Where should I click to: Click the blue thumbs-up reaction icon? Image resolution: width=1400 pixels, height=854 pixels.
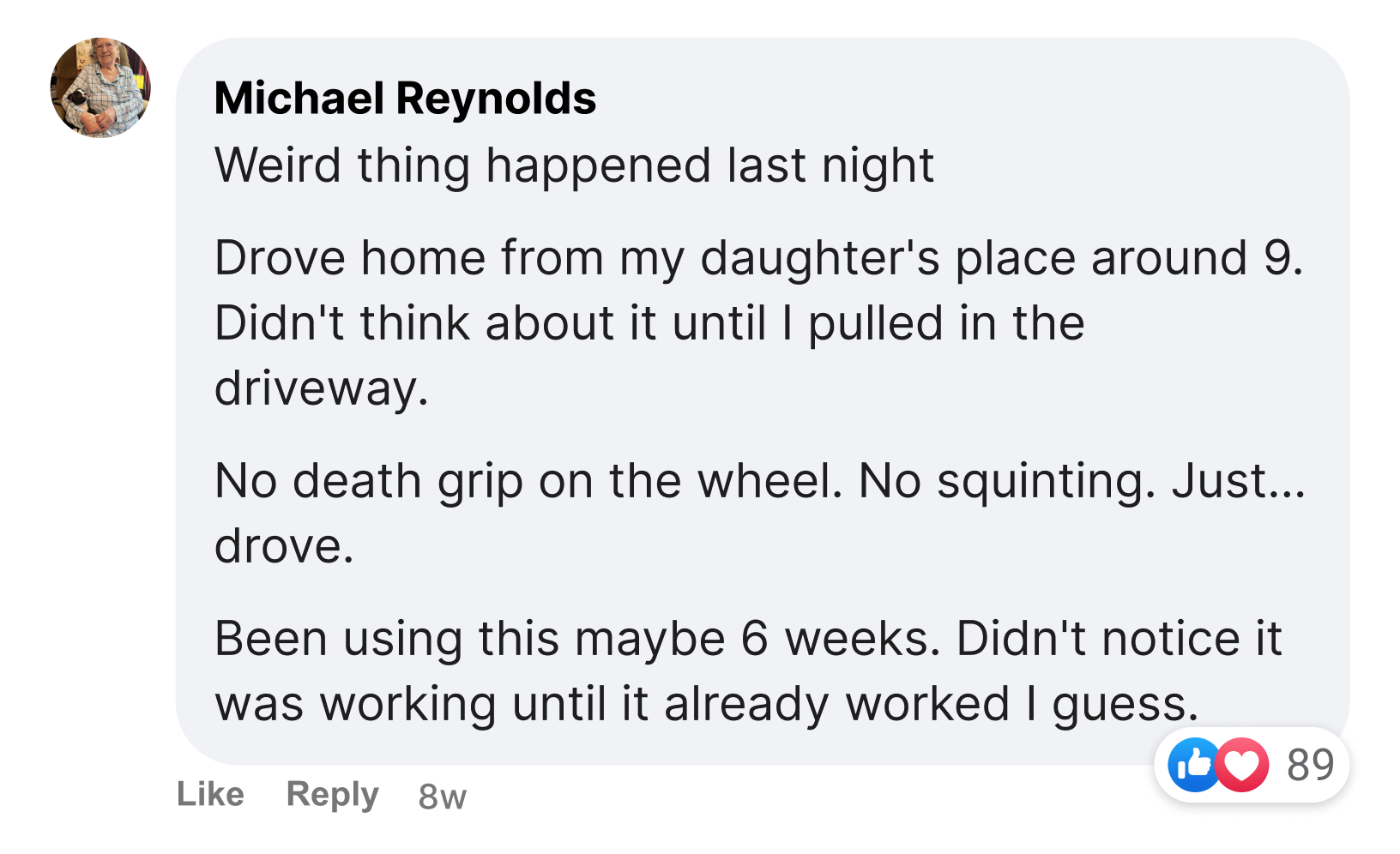1194,764
